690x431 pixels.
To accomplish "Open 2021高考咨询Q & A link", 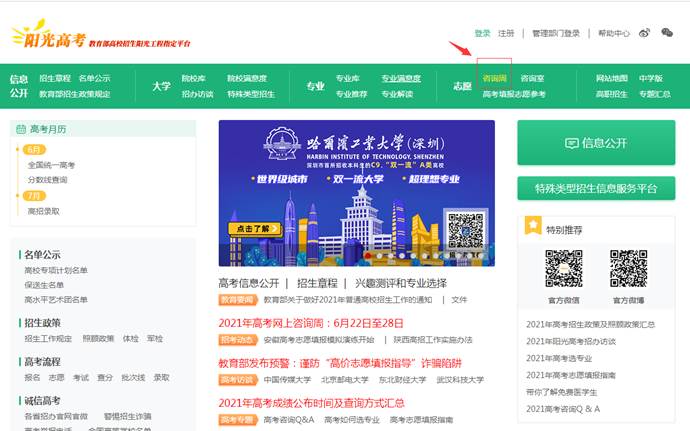I will 563,409.
